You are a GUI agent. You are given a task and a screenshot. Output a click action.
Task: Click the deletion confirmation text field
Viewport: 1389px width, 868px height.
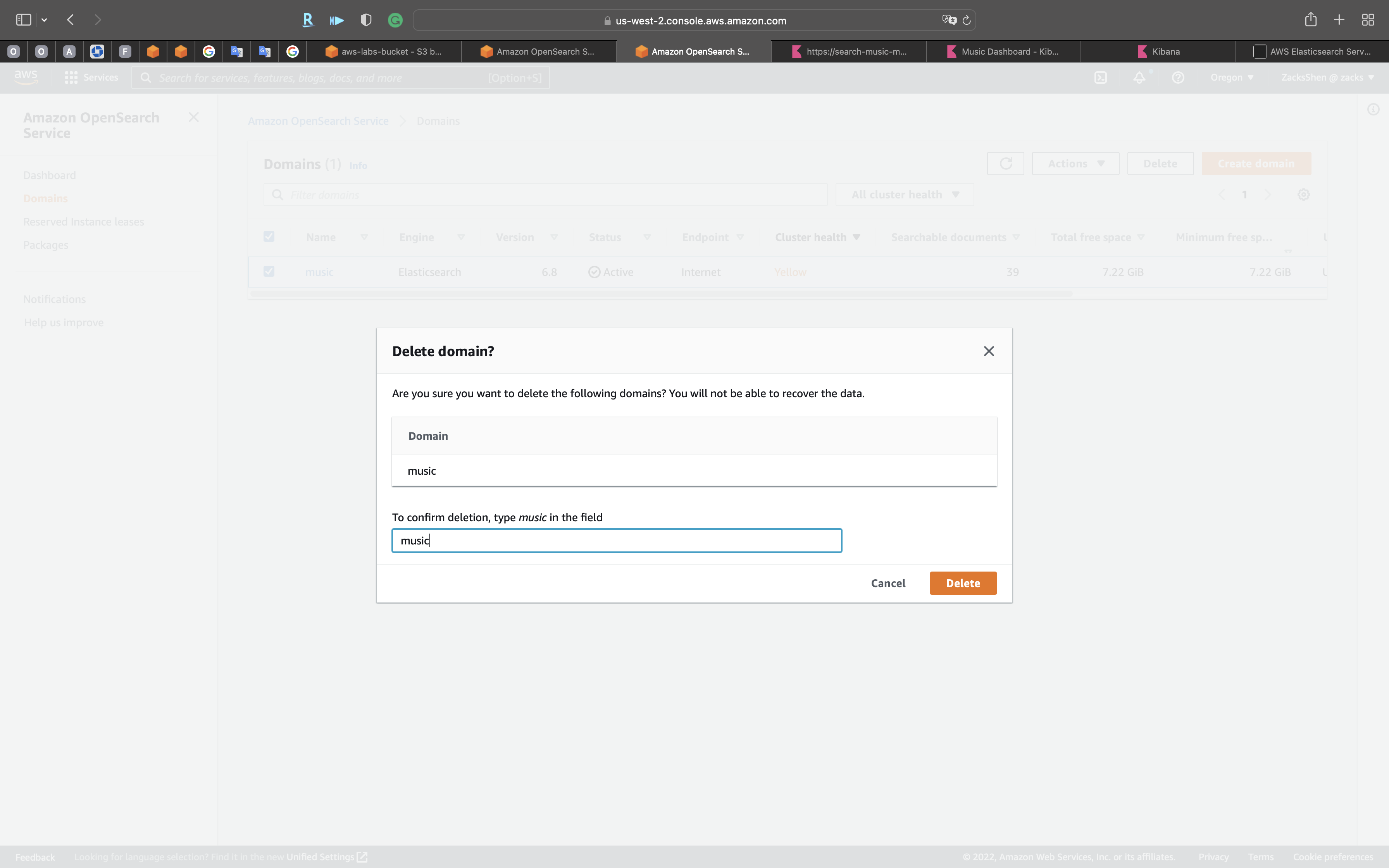(617, 541)
